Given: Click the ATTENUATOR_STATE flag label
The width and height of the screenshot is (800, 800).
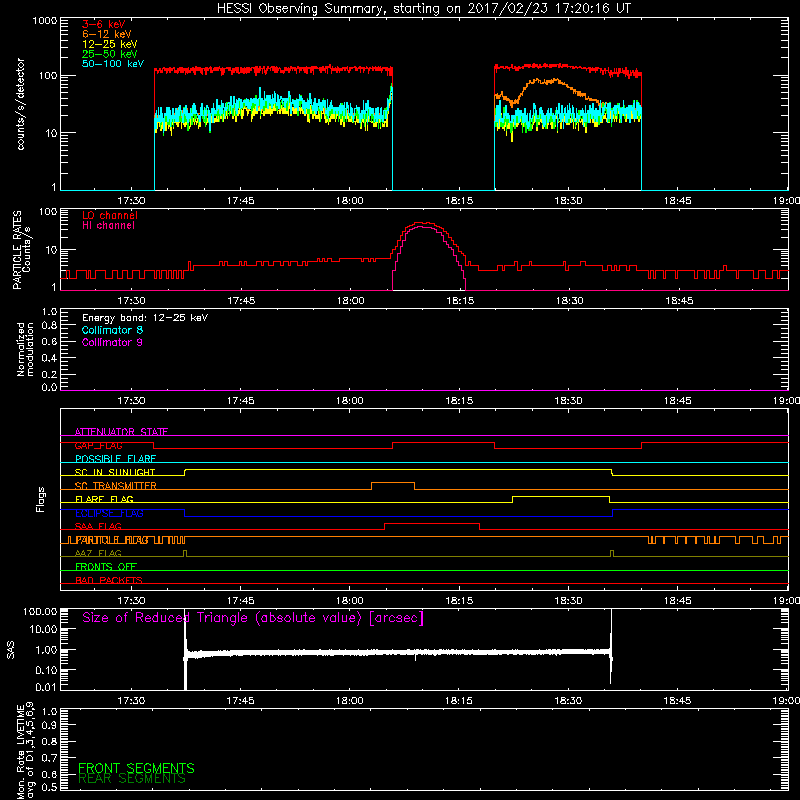Looking at the screenshot, I should [x=121, y=432].
